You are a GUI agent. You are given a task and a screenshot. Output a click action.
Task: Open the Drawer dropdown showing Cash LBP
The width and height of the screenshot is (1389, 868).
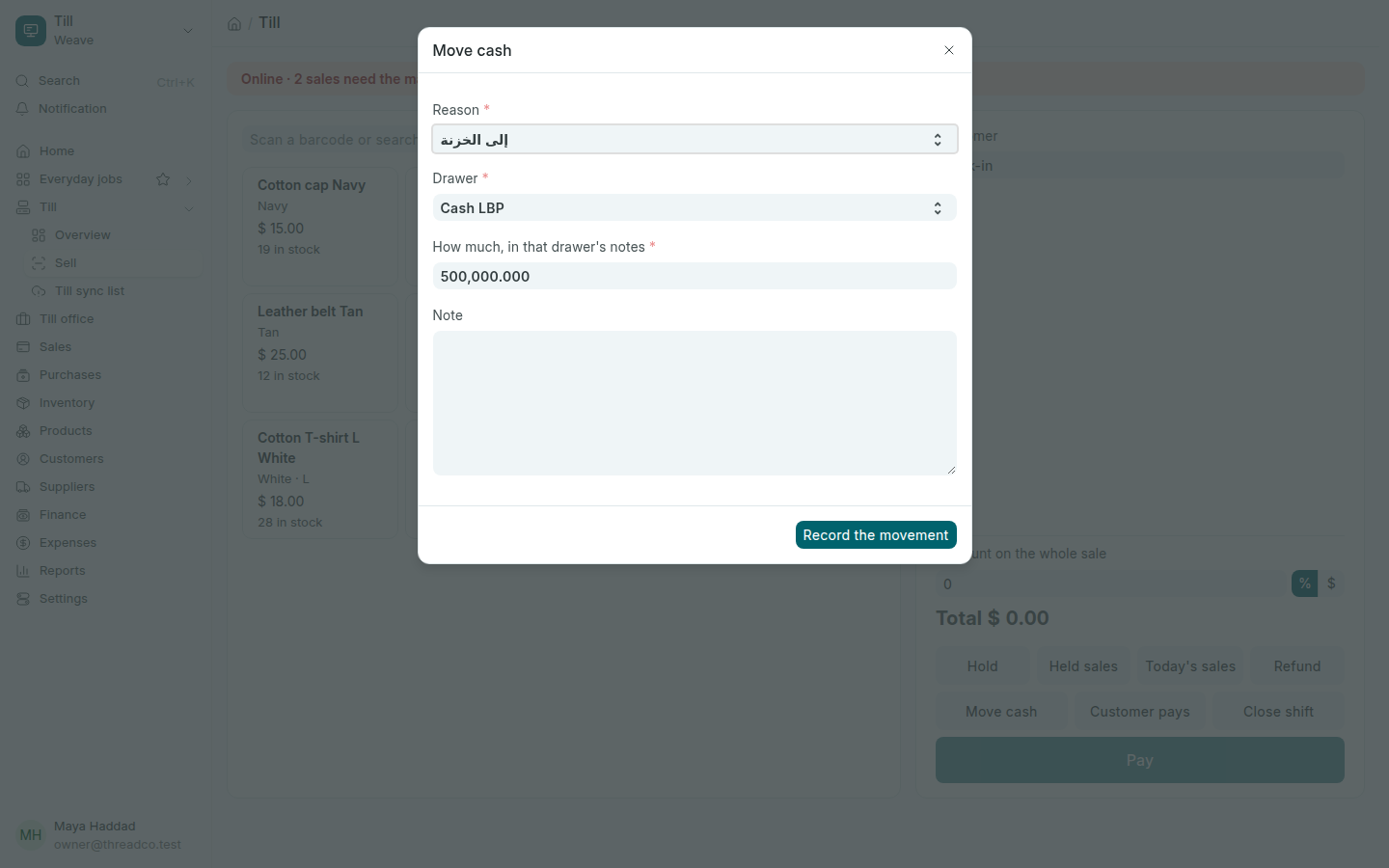tap(694, 207)
